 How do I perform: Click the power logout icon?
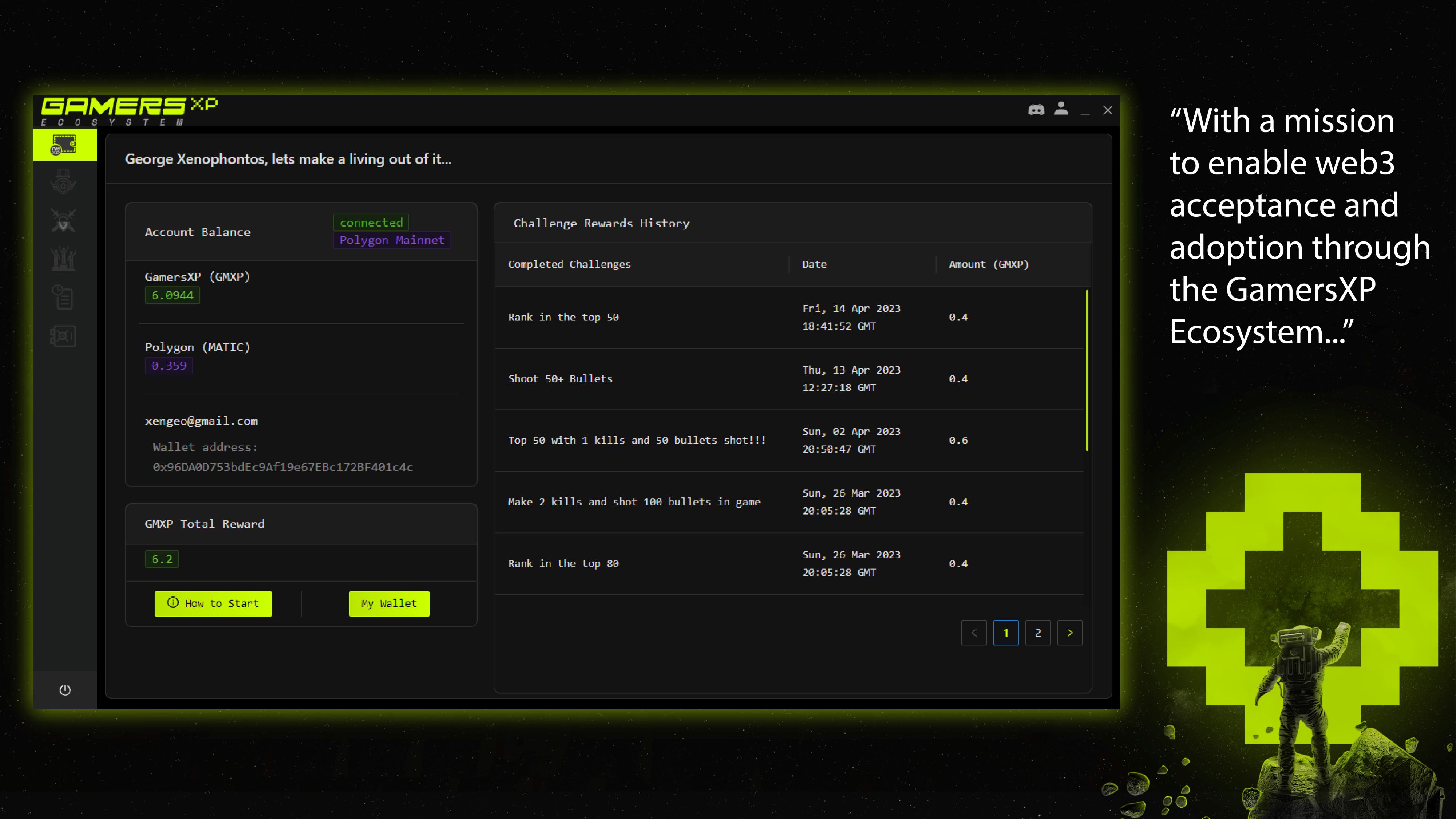pyautogui.click(x=65, y=690)
